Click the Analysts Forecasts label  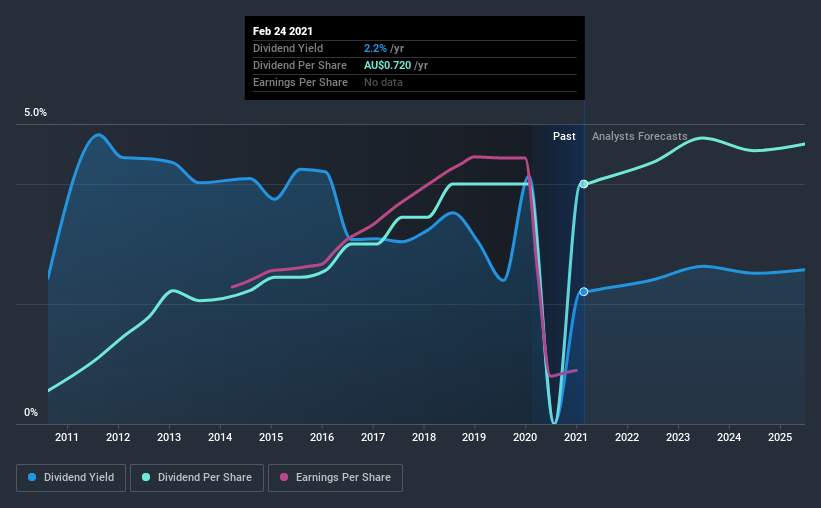[x=639, y=136]
